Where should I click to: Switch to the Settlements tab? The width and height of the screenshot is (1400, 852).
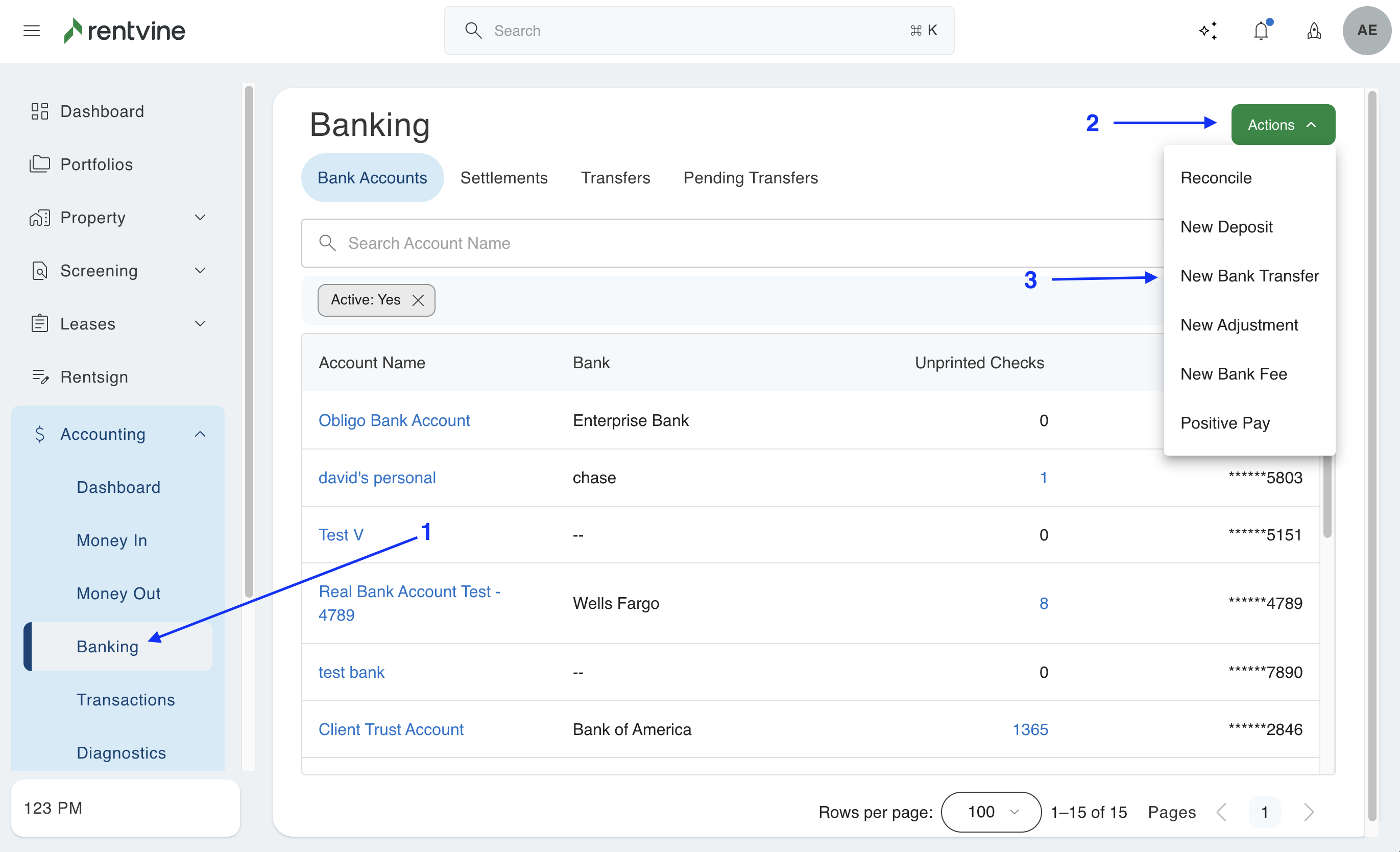(x=503, y=178)
